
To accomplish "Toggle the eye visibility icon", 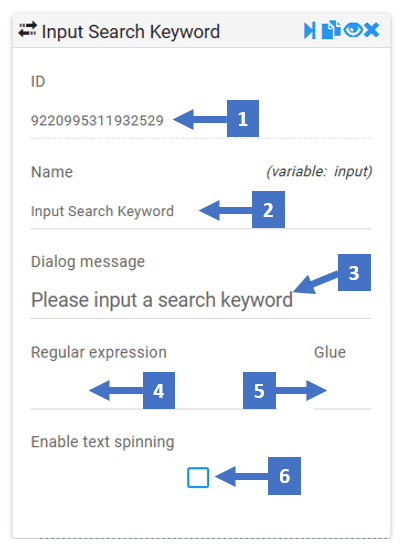I will point(353,29).
